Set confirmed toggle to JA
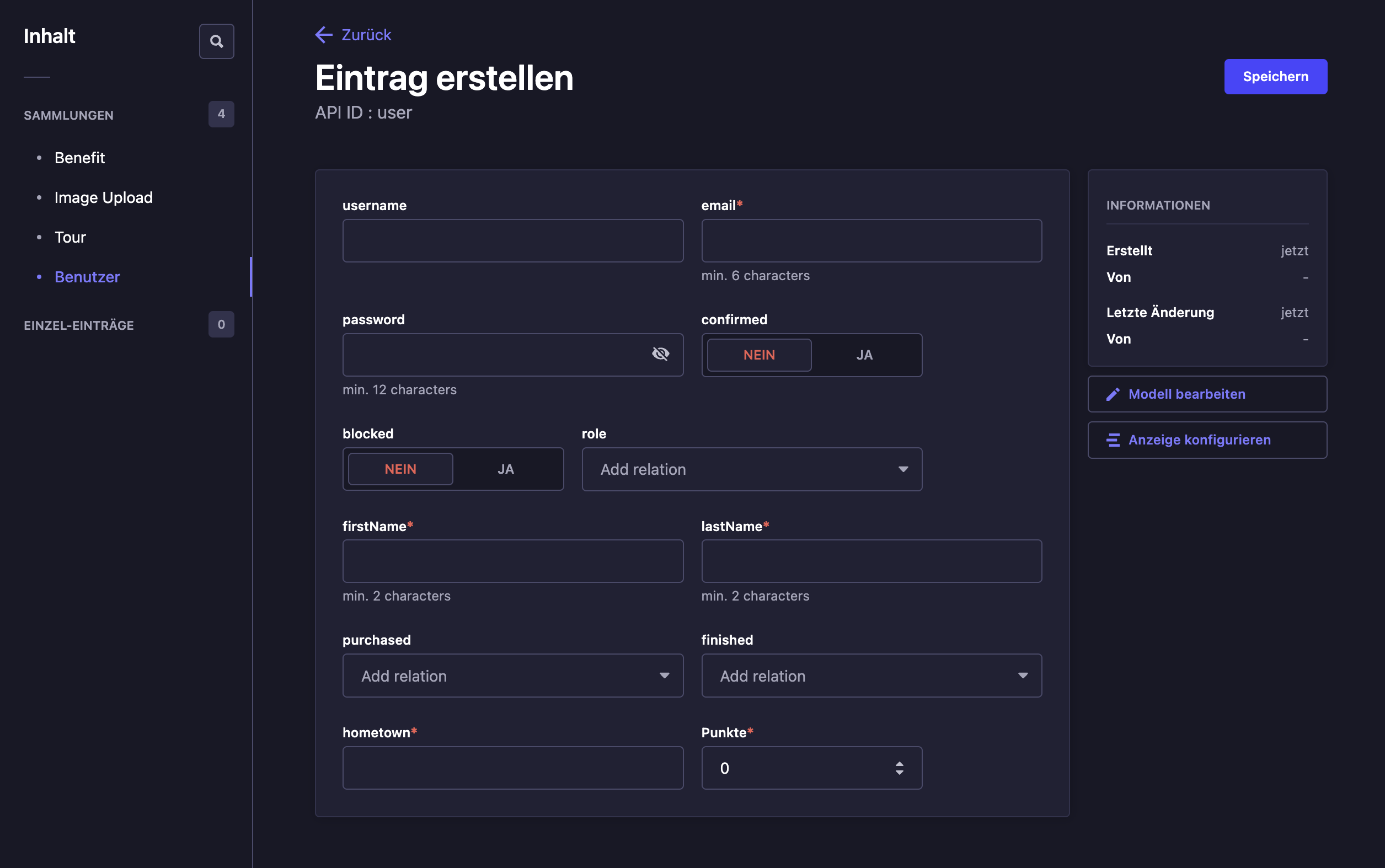Viewport: 1385px width, 868px height. click(x=864, y=355)
